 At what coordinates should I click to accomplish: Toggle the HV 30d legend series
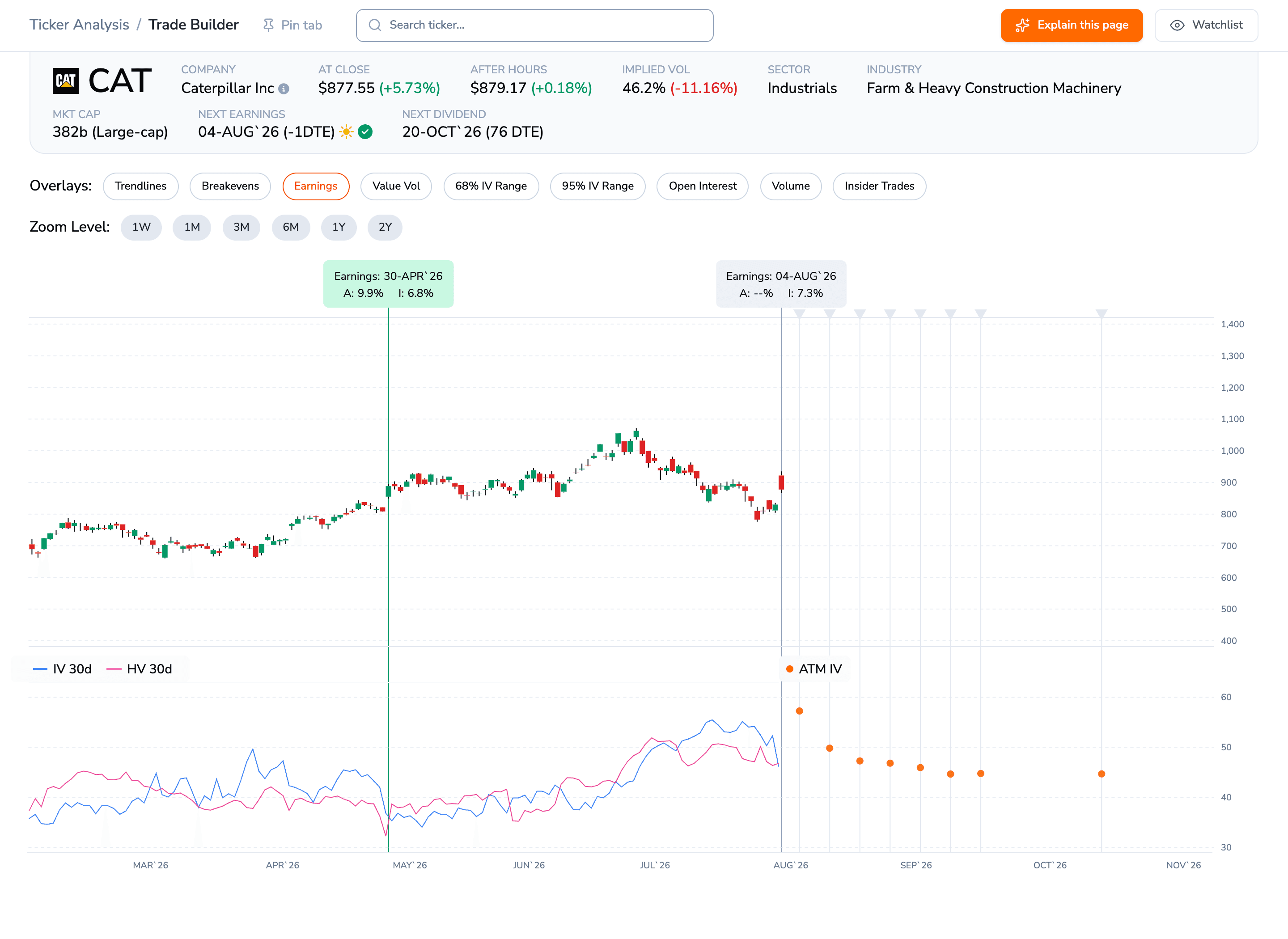(x=139, y=669)
